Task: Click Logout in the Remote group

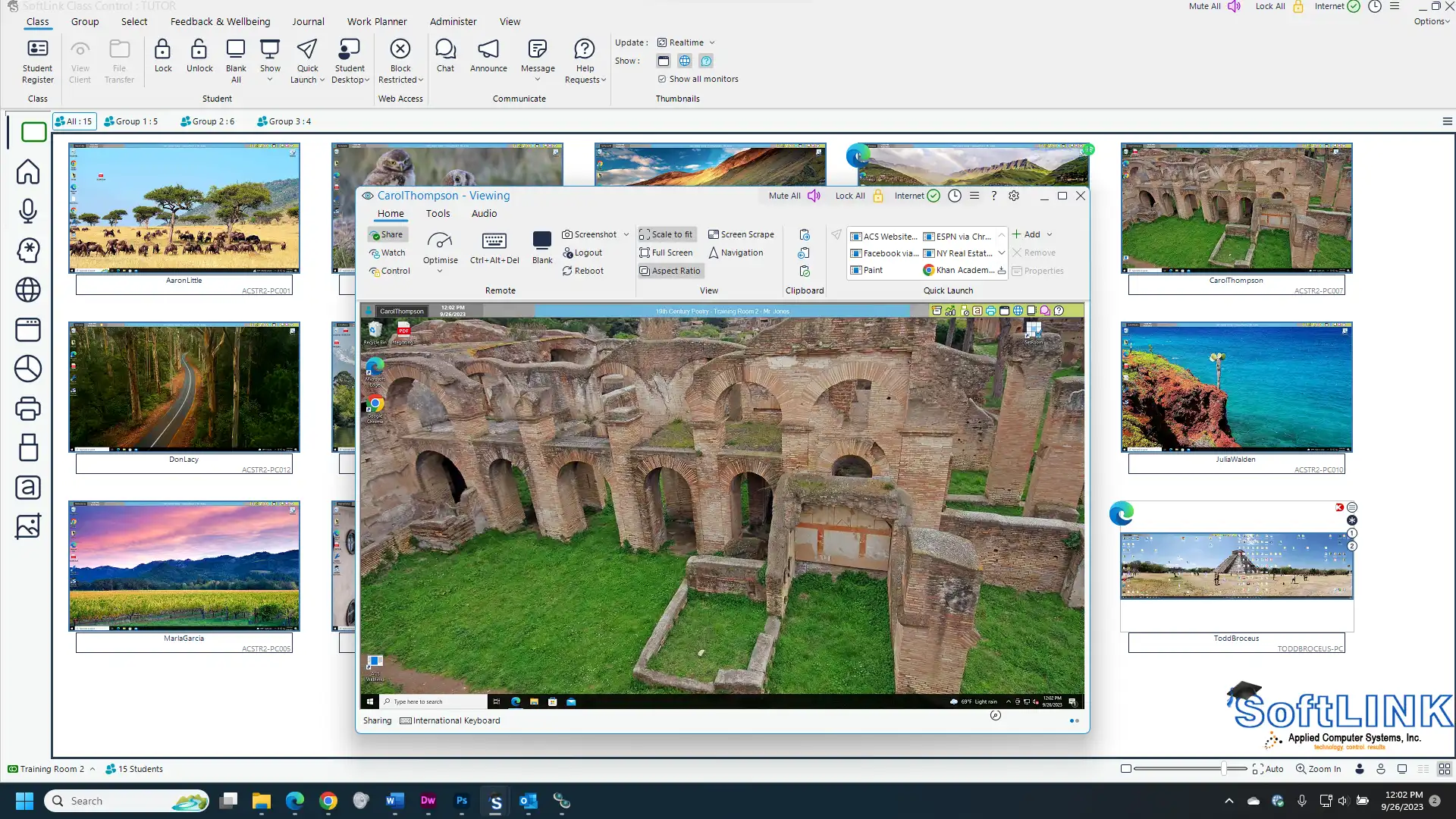Action: pyautogui.click(x=582, y=253)
